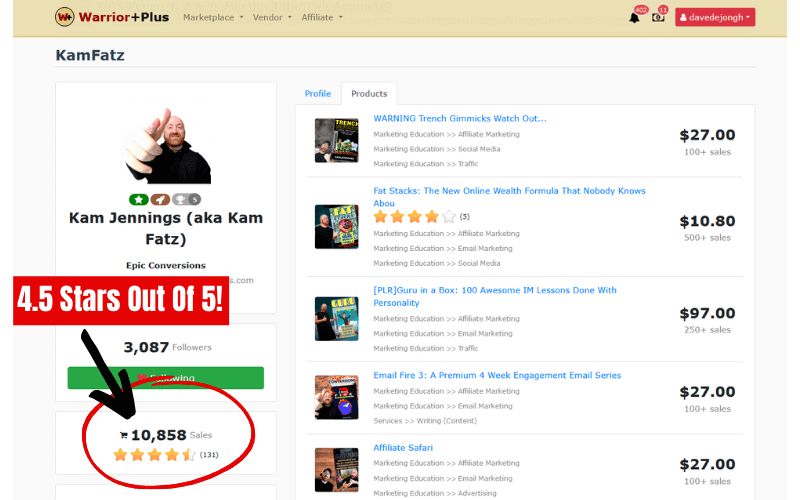800x500 pixels.
Task: Click the Trench Gimmicks product thumbnail
Action: click(x=337, y=141)
